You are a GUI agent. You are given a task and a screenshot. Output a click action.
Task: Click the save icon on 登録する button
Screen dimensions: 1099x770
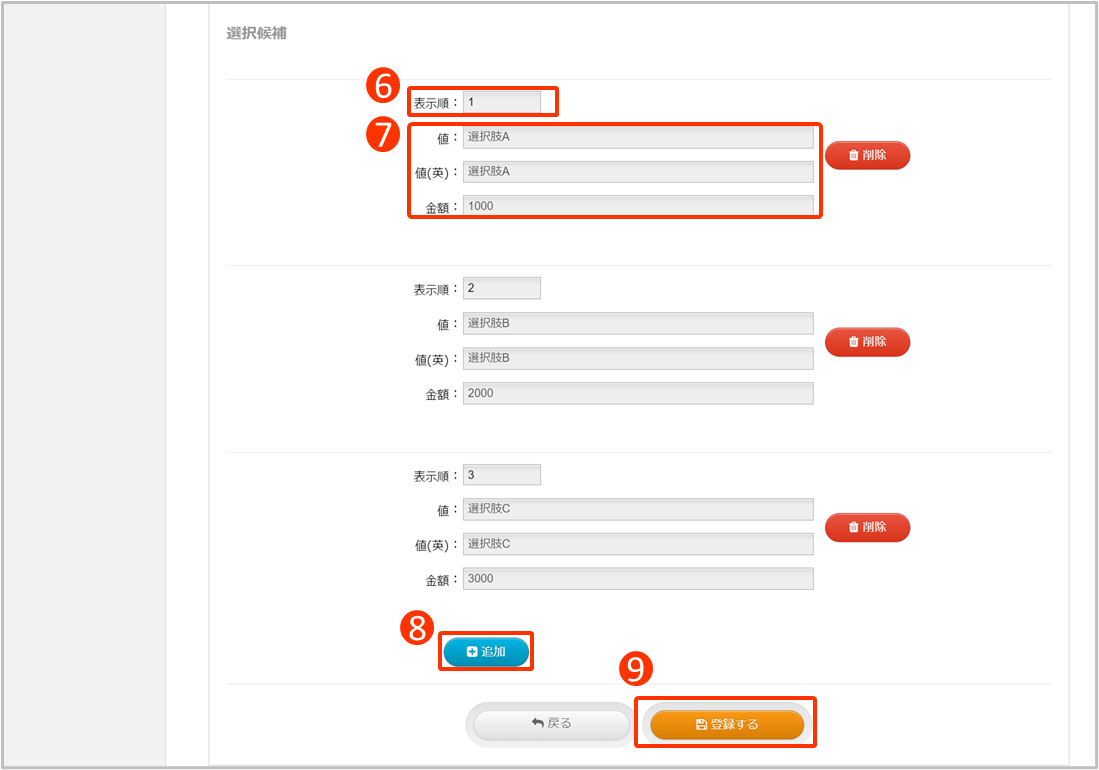(x=701, y=725)
